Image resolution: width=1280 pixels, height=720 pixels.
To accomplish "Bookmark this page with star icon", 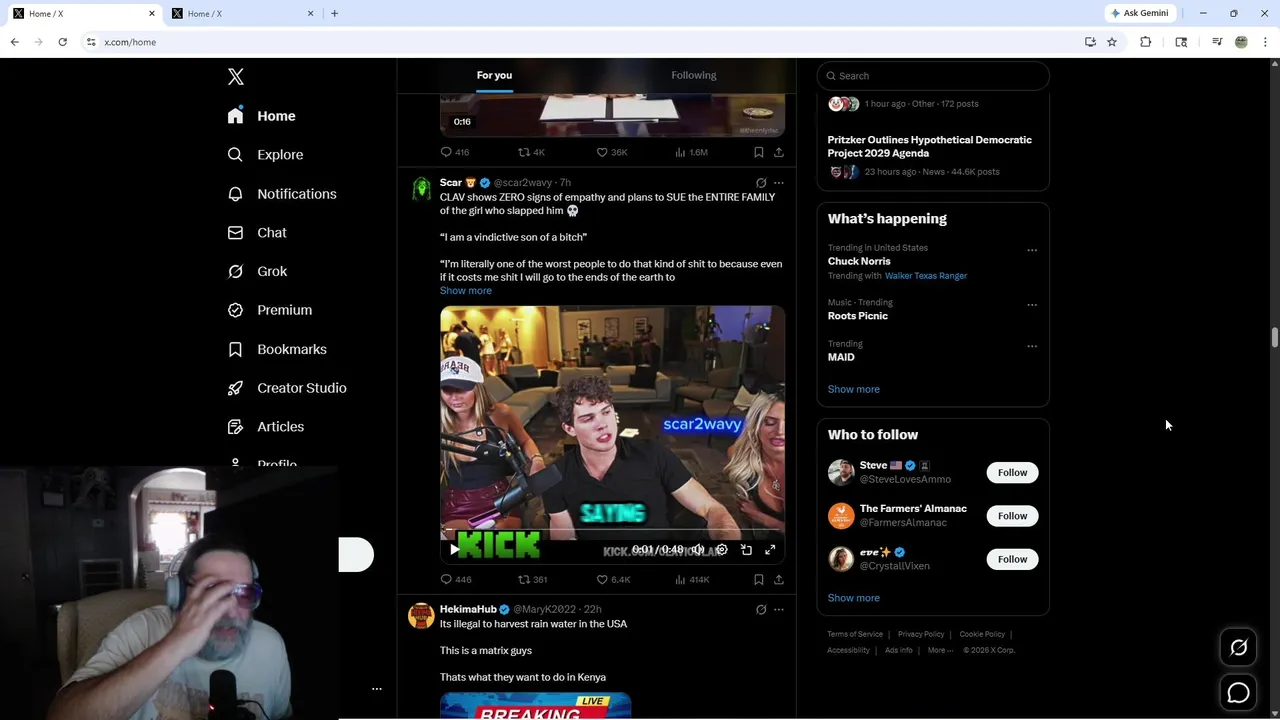I will (1112, 42).
